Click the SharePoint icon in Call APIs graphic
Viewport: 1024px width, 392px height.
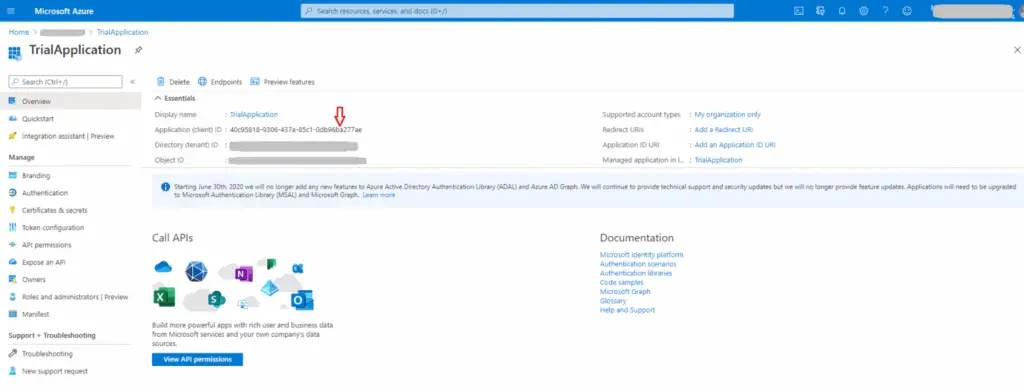(216, 299)
